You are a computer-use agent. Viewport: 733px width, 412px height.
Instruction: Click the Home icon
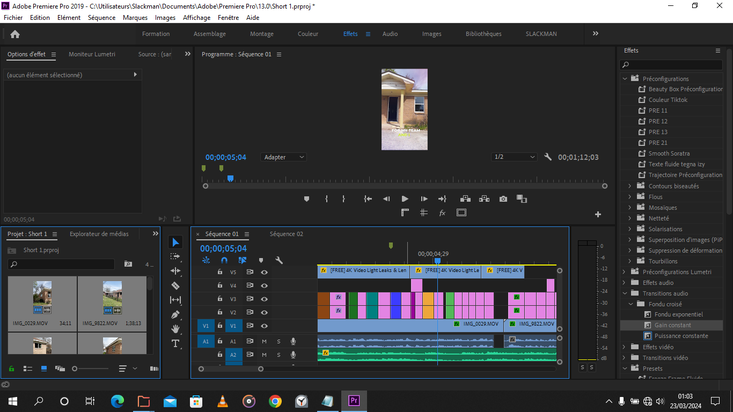(15, 34)
